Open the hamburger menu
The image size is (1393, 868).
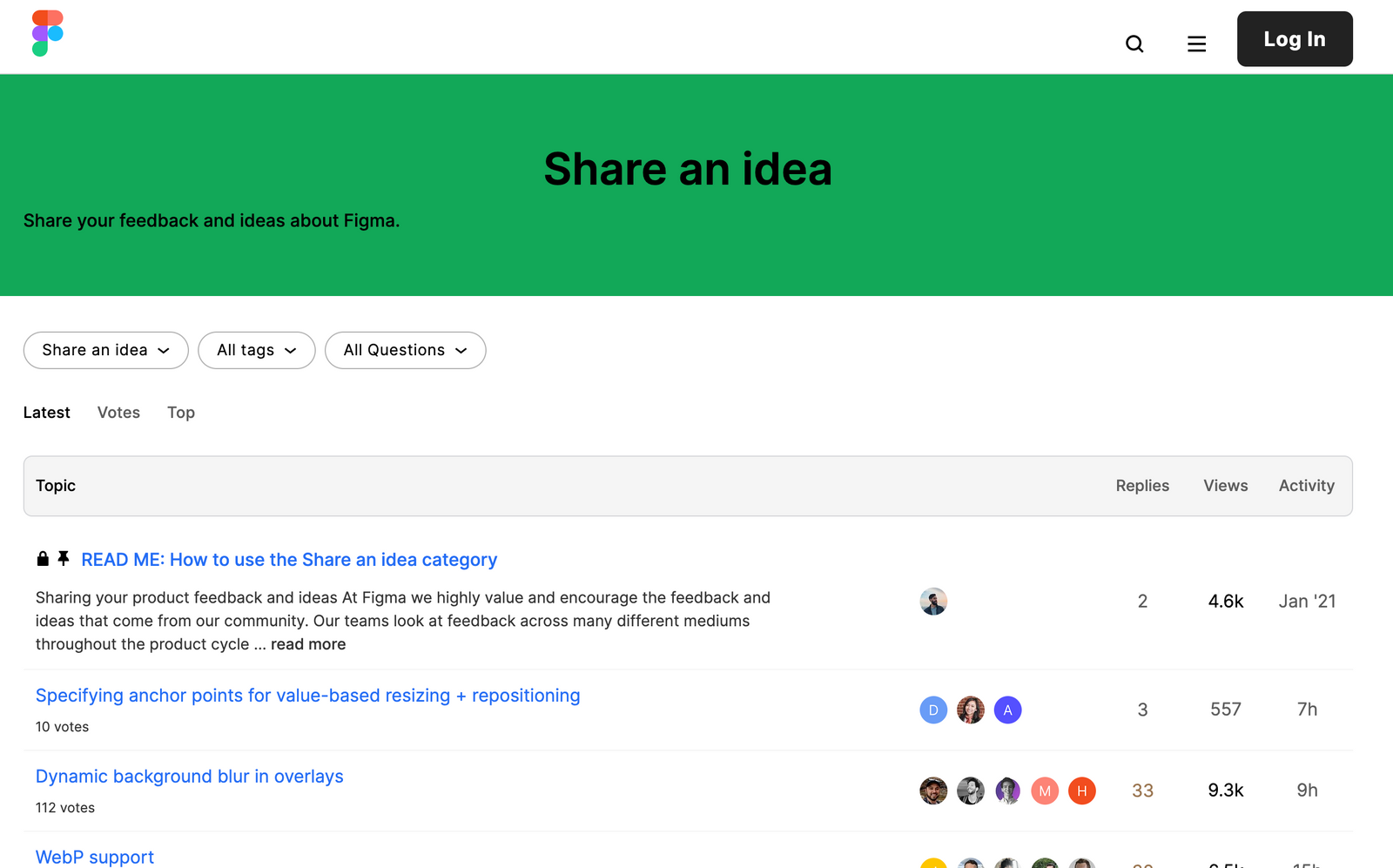tap(1196, 43)
